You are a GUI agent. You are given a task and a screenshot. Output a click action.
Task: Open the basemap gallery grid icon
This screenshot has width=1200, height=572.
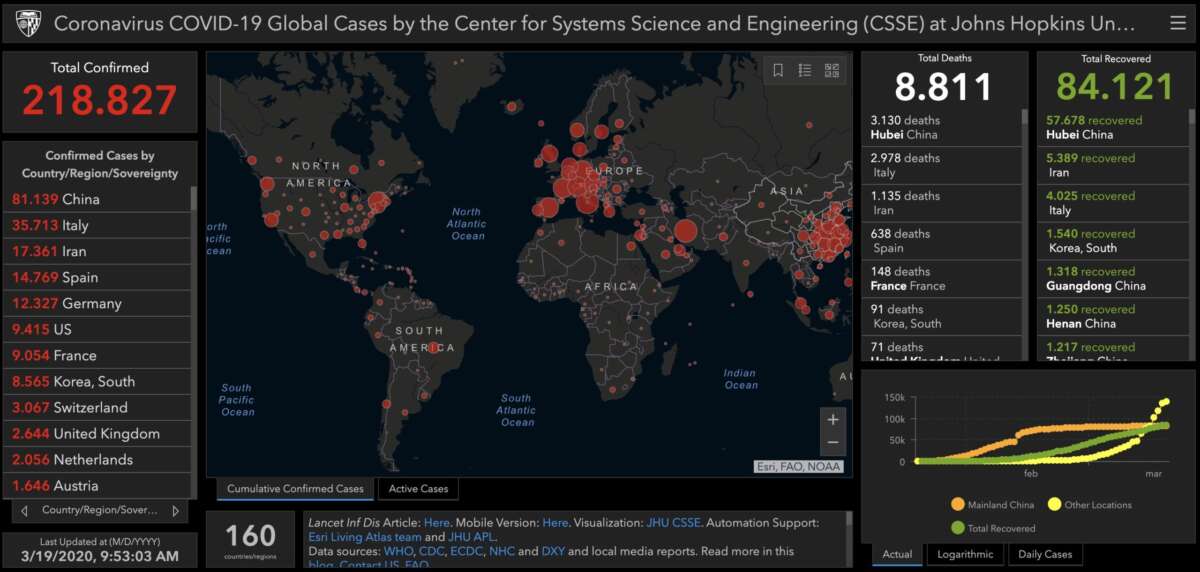click(832, 70)
